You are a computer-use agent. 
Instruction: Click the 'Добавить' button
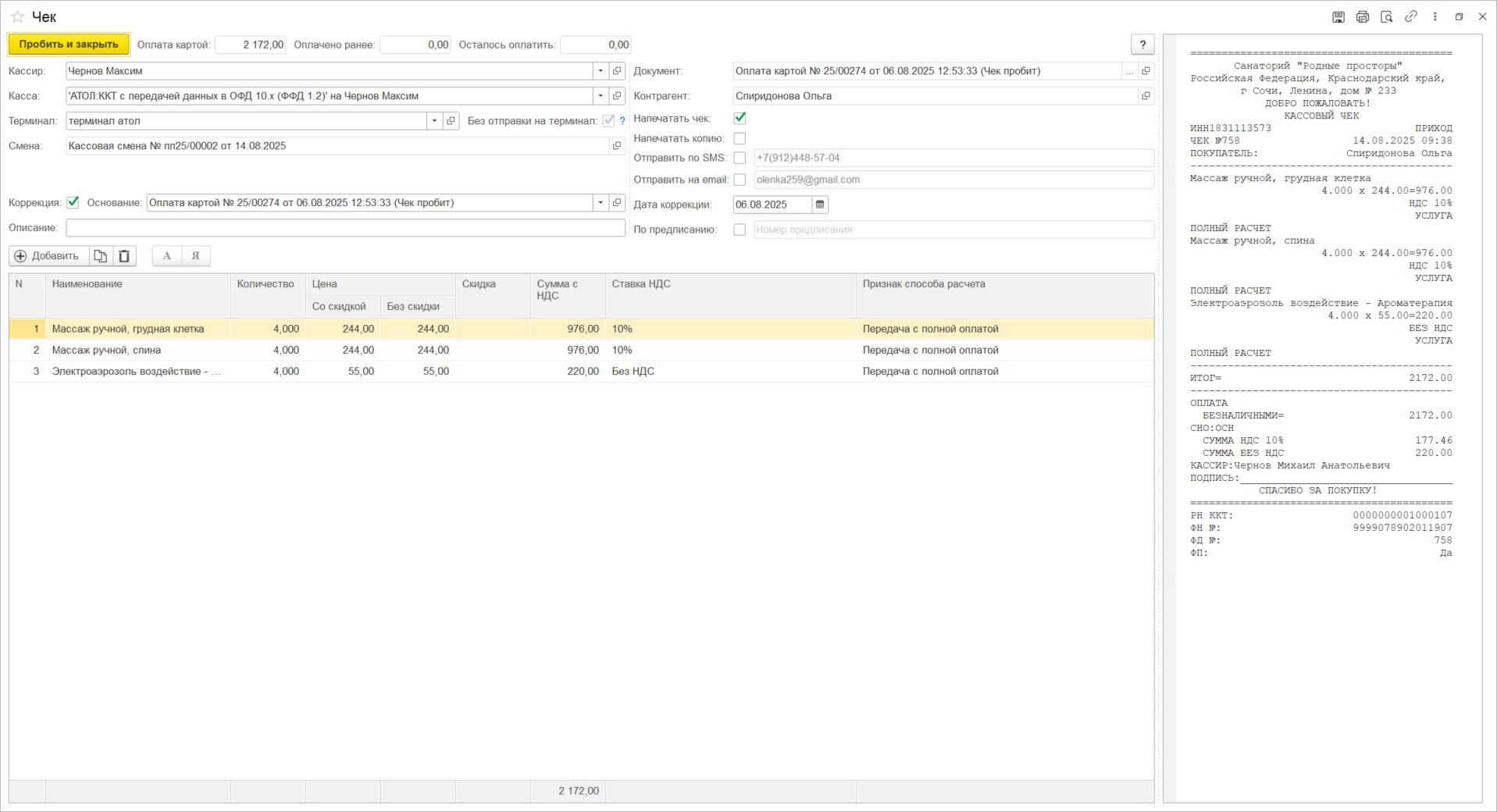point(48,256)
